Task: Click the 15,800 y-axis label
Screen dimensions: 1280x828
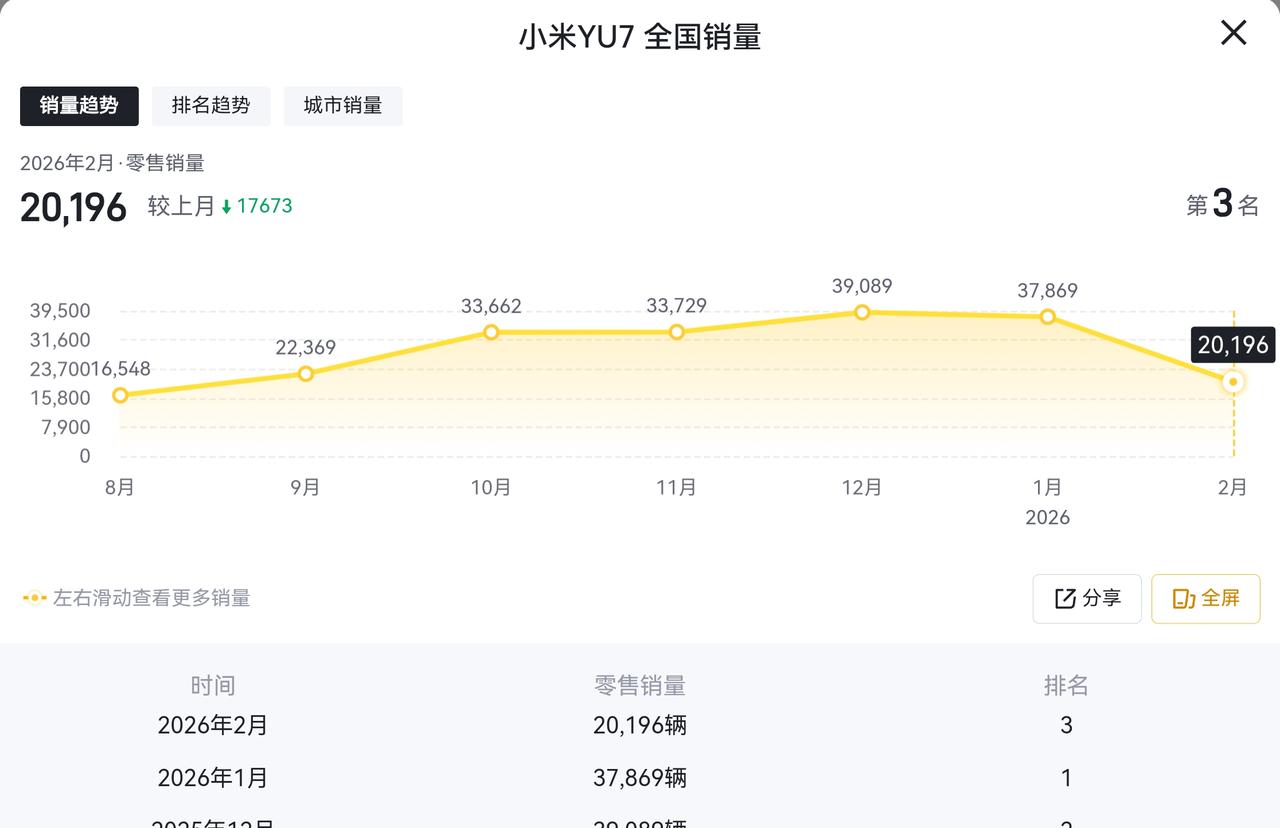Action: 60,398
